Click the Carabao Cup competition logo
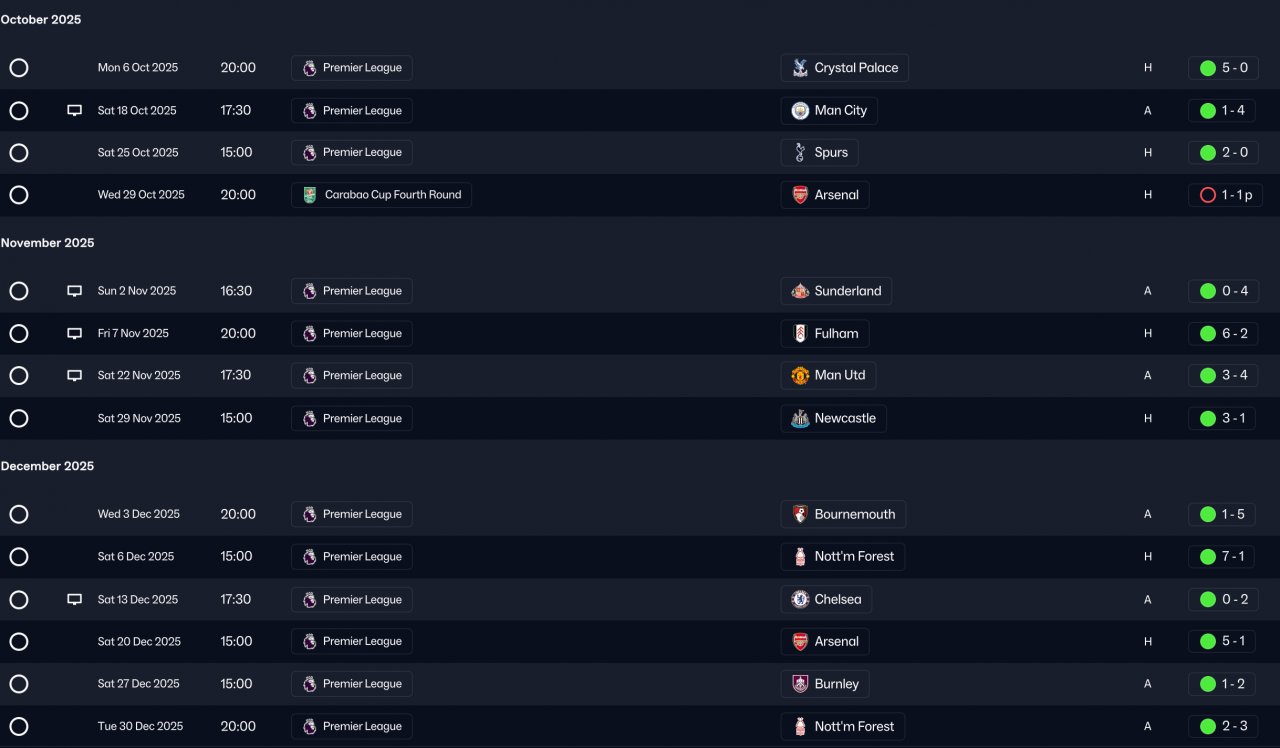Screen dimensions: 1280x748 point(310,195)
